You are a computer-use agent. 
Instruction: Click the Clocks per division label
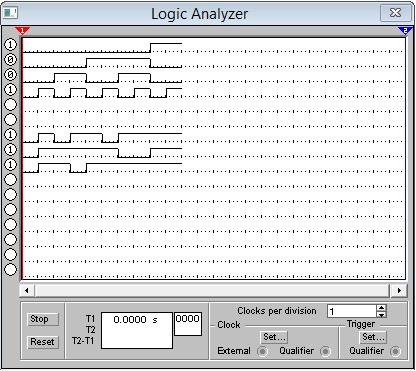coord(277,311)
